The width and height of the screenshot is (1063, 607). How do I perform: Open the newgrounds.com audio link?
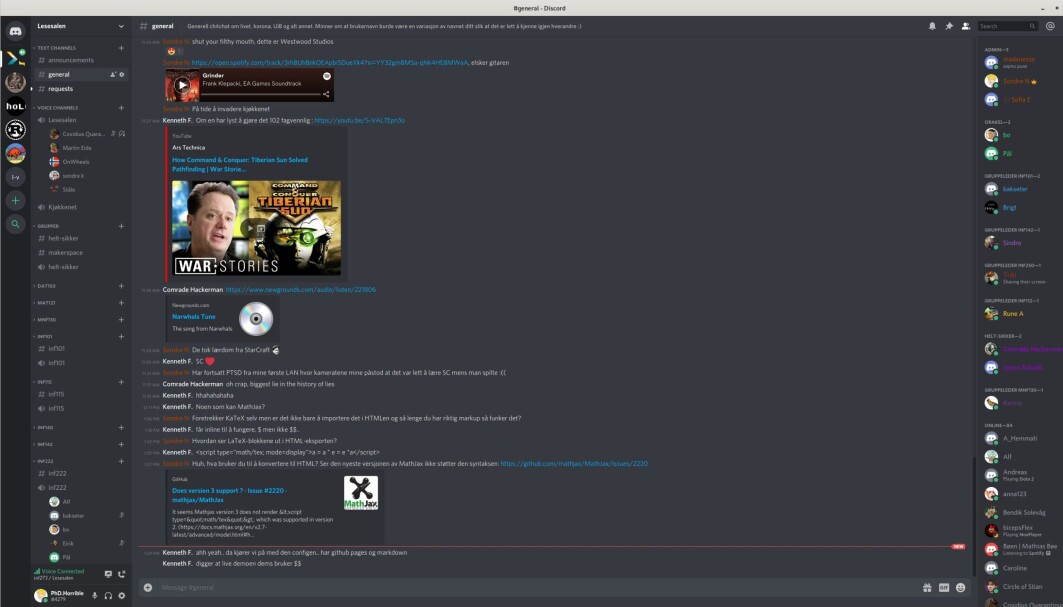click(x=300, y=290)
